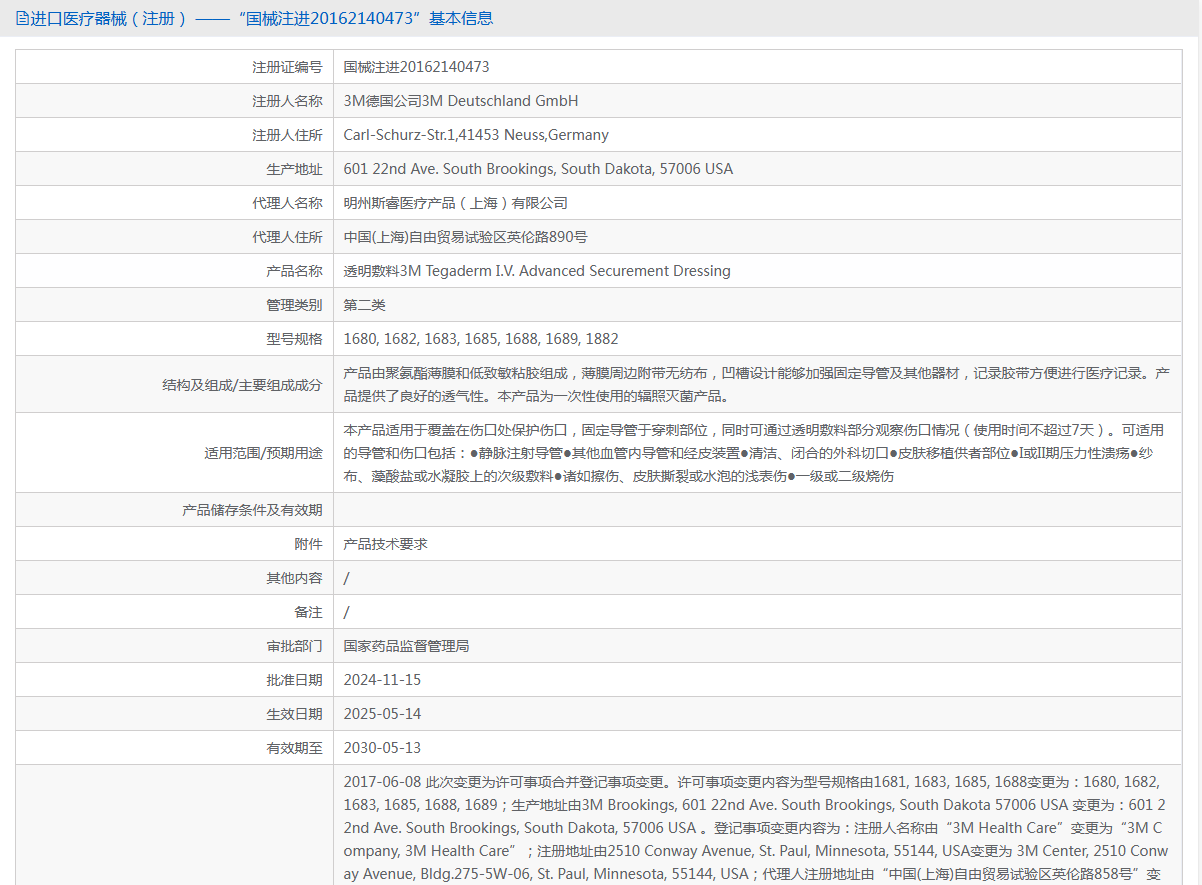The height and width of the screenshot is (885, 1202).
Task: Select the registration number value 国械注进20162140473
Action: [x=416, y=67]
